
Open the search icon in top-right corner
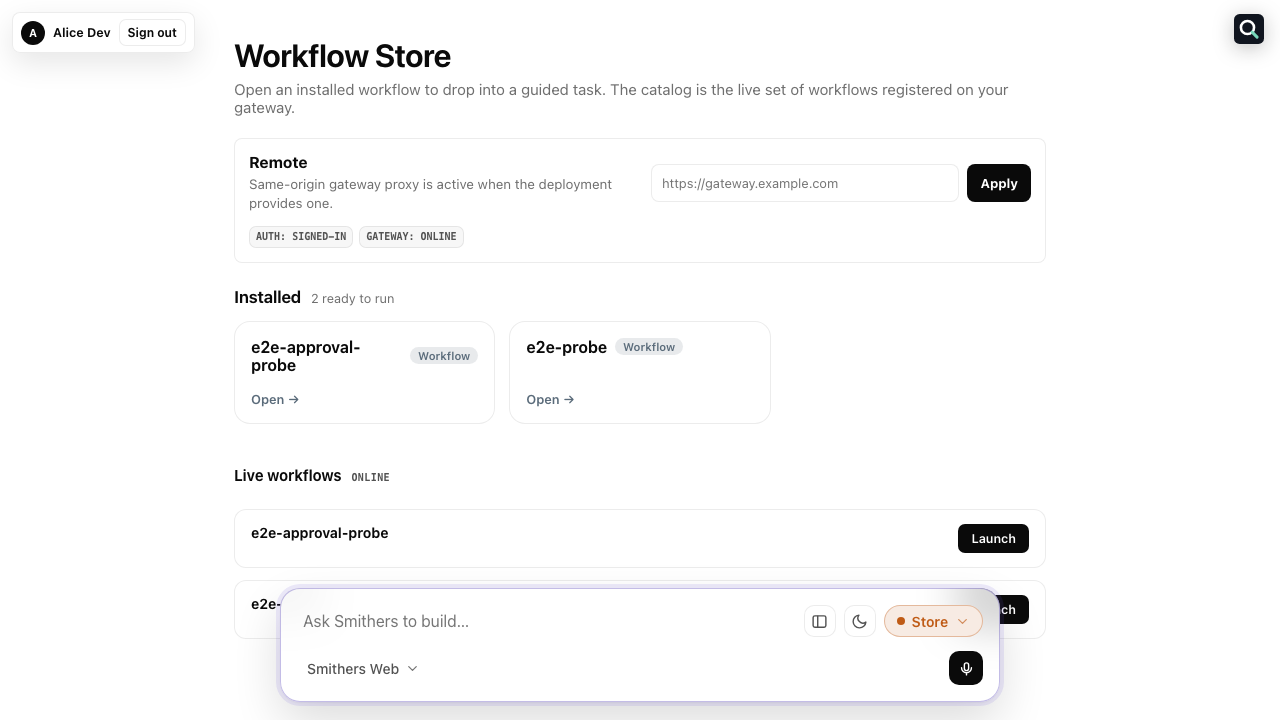pos(1249,29)
